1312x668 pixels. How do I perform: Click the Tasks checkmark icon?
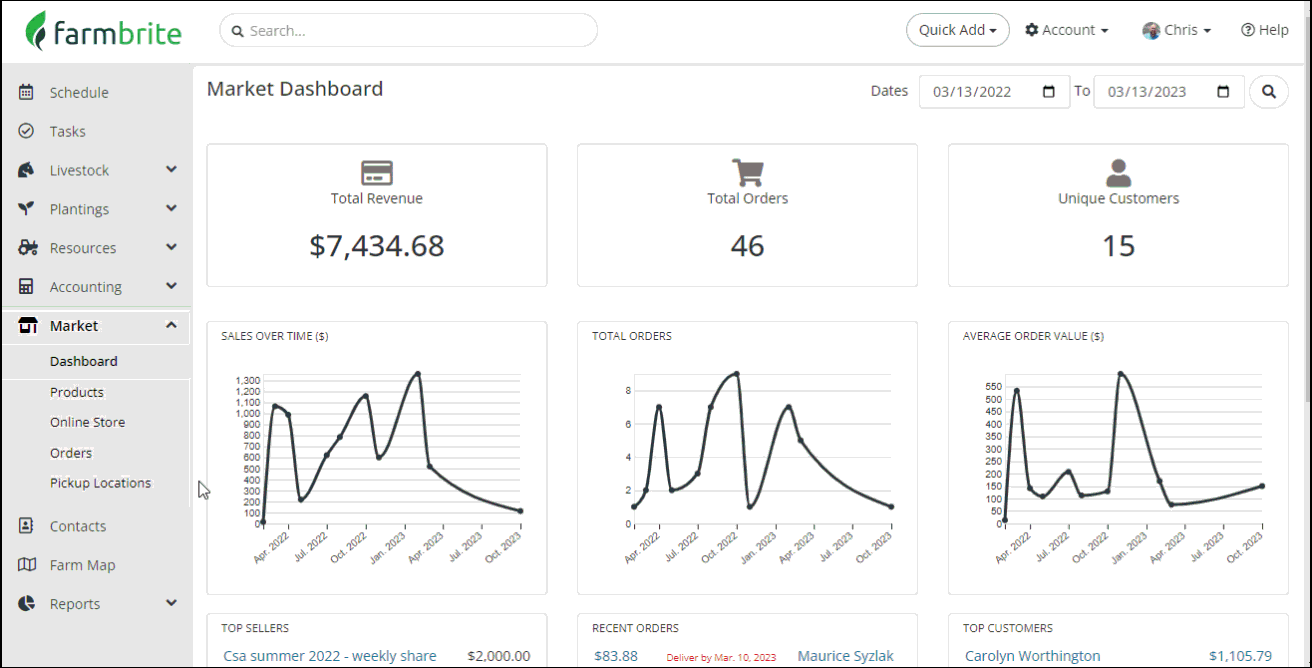click(x=27, y=131)
